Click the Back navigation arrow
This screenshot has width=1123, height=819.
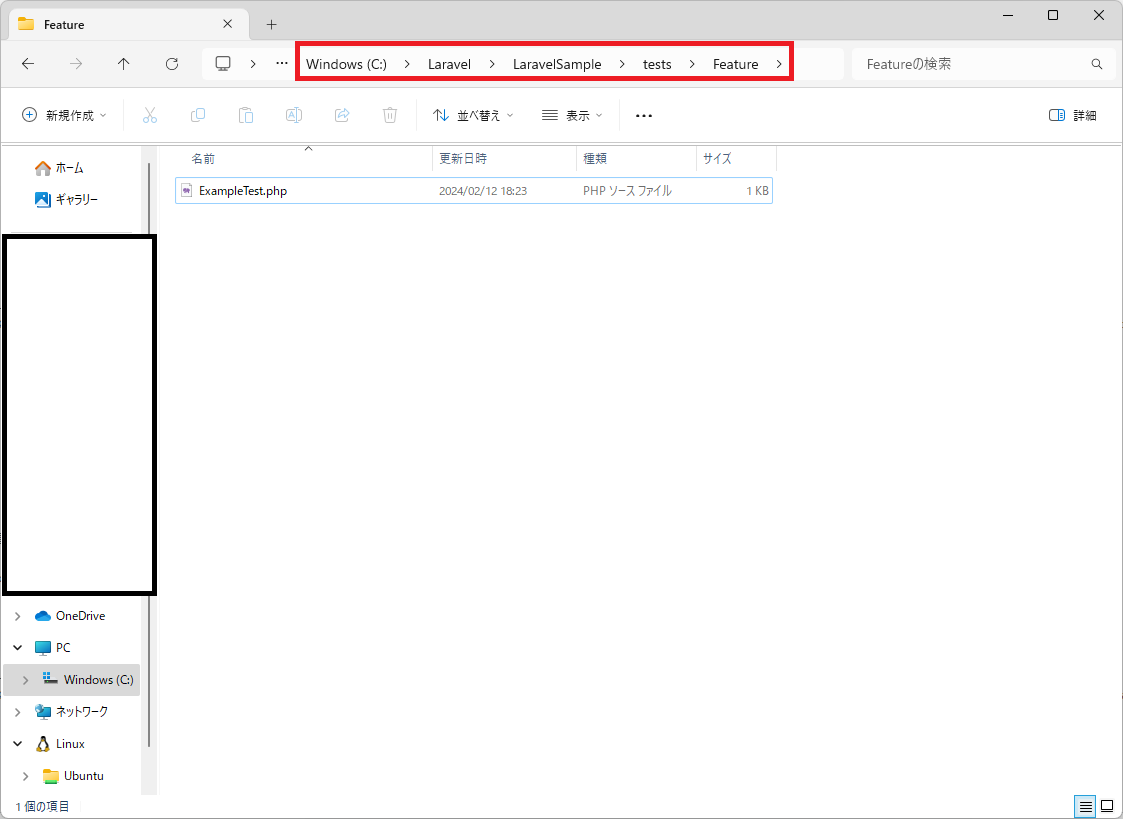tap(28, 64)
